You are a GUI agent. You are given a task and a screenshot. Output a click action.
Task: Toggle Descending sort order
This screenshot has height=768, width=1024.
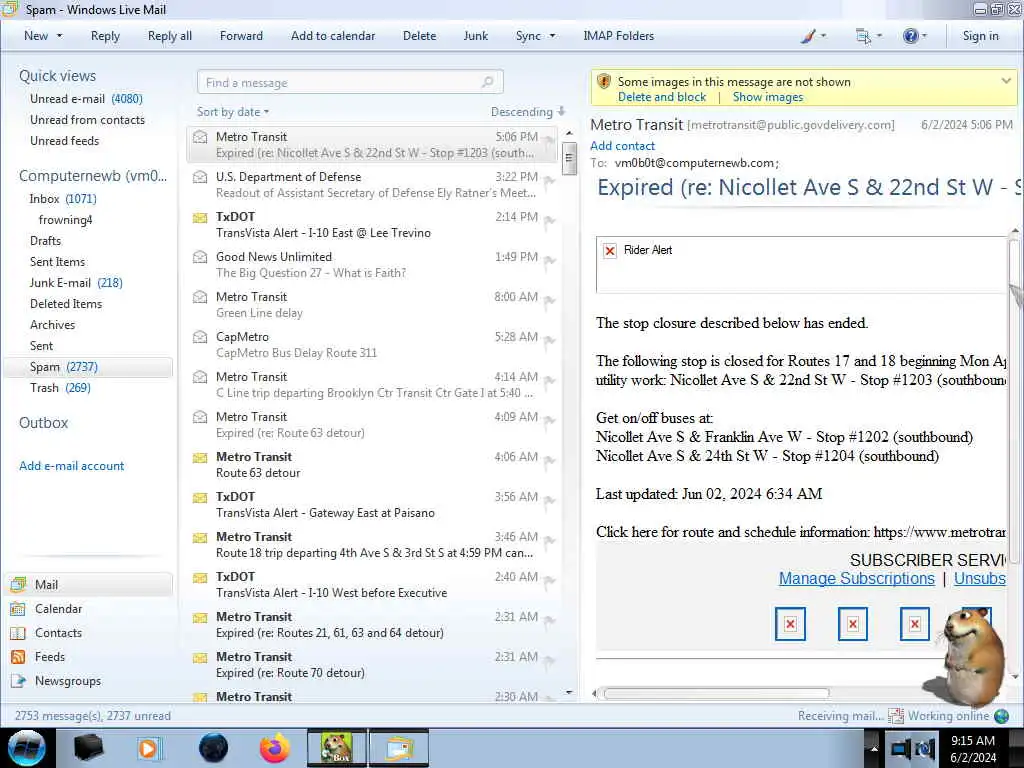(x=528, y=112)
